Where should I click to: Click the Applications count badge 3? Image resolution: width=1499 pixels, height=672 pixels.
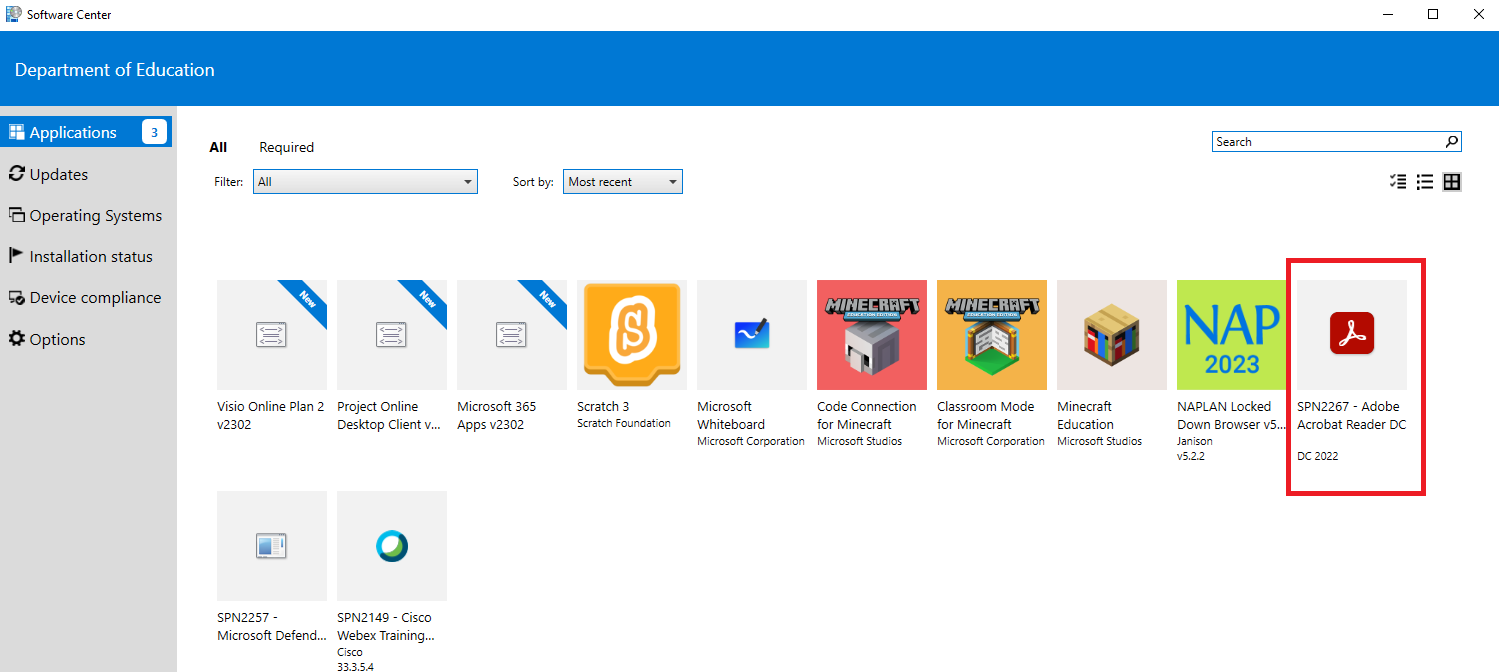click(x=154, y=132)
